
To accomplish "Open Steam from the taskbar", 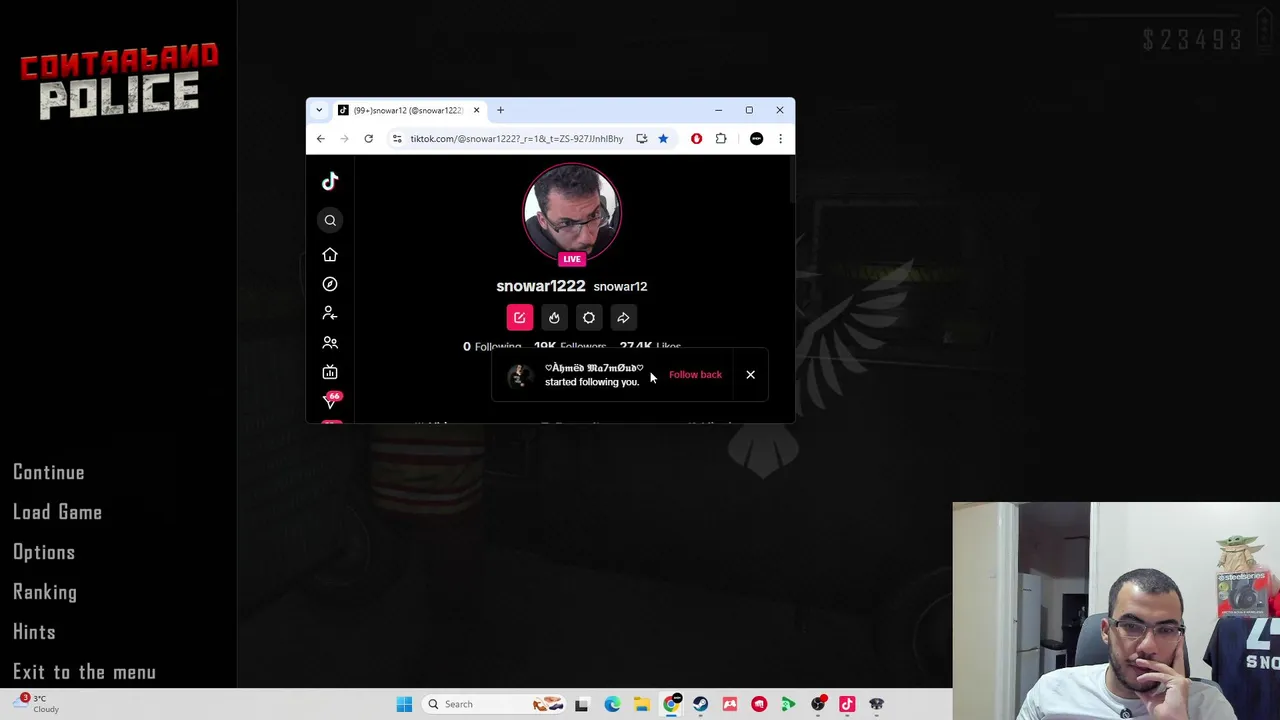I will pos(700,704).
